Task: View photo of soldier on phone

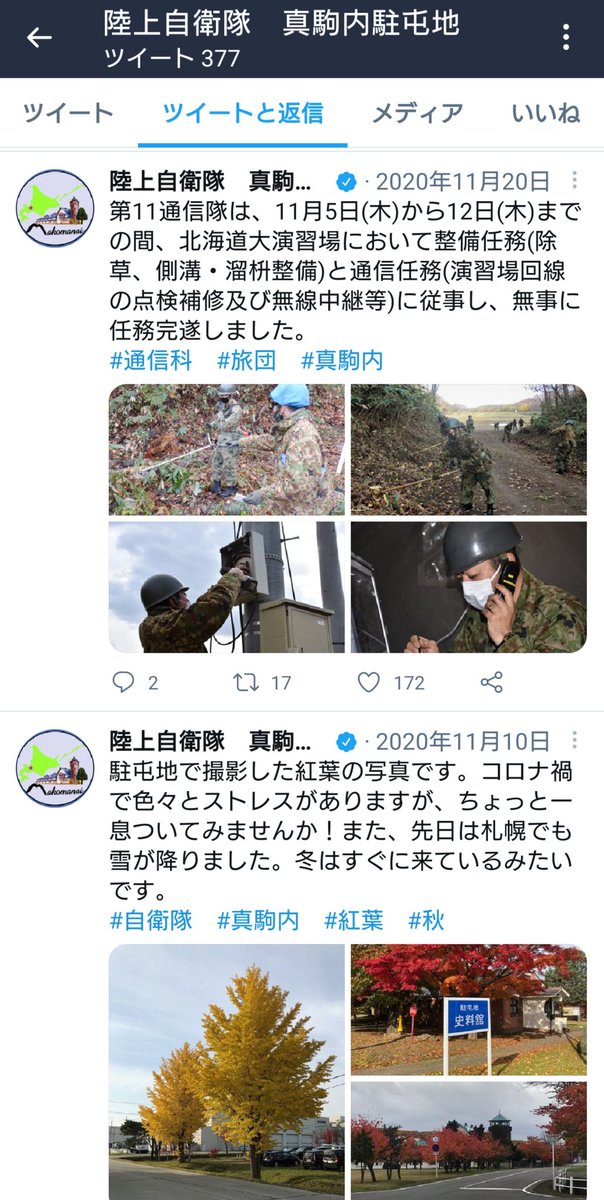Action: (x=469, y=587)
